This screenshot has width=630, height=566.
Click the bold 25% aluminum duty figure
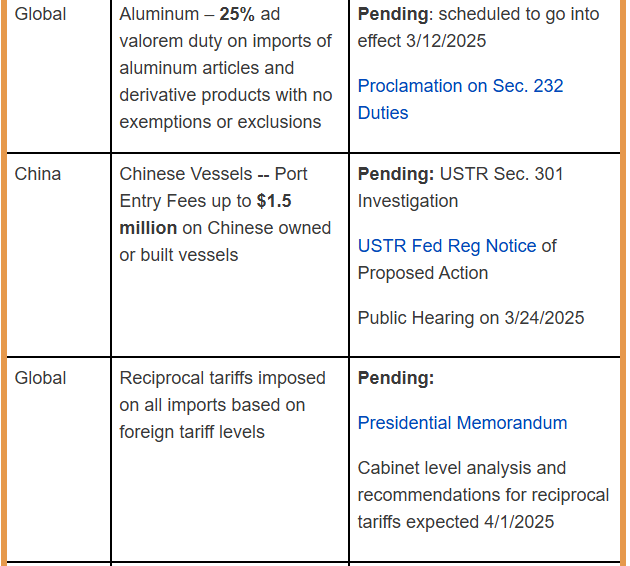click(x=237, y=14)
